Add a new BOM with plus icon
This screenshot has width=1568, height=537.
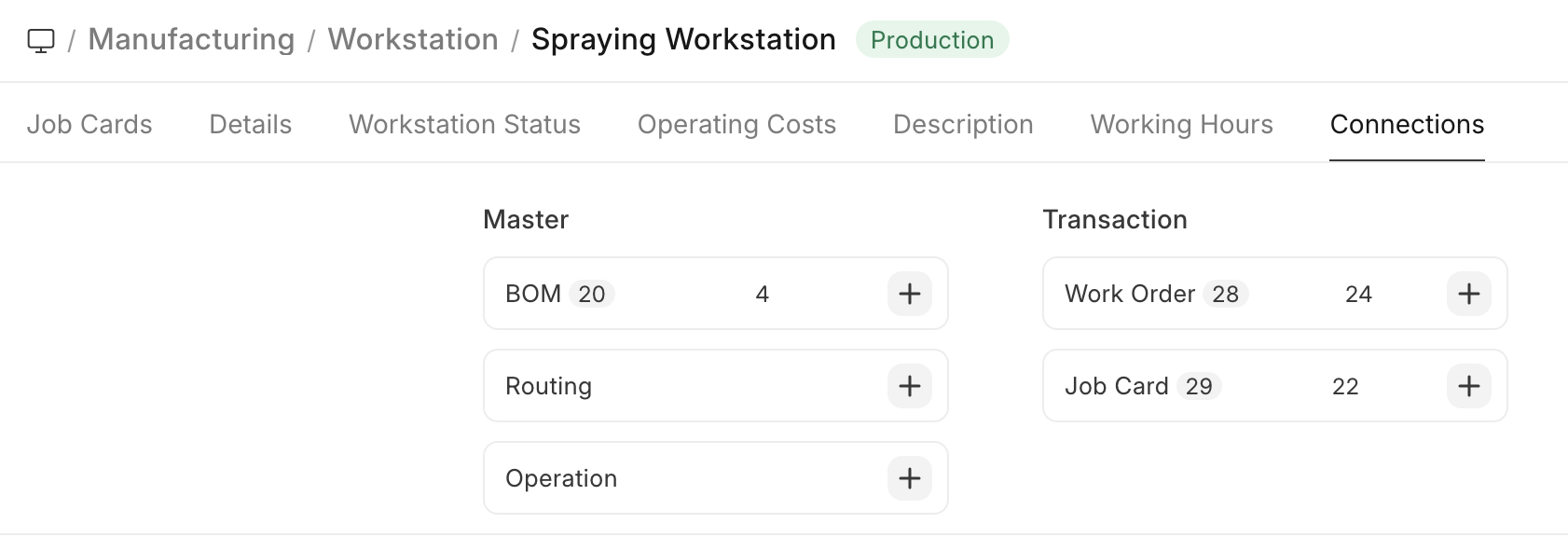[909, 294]
